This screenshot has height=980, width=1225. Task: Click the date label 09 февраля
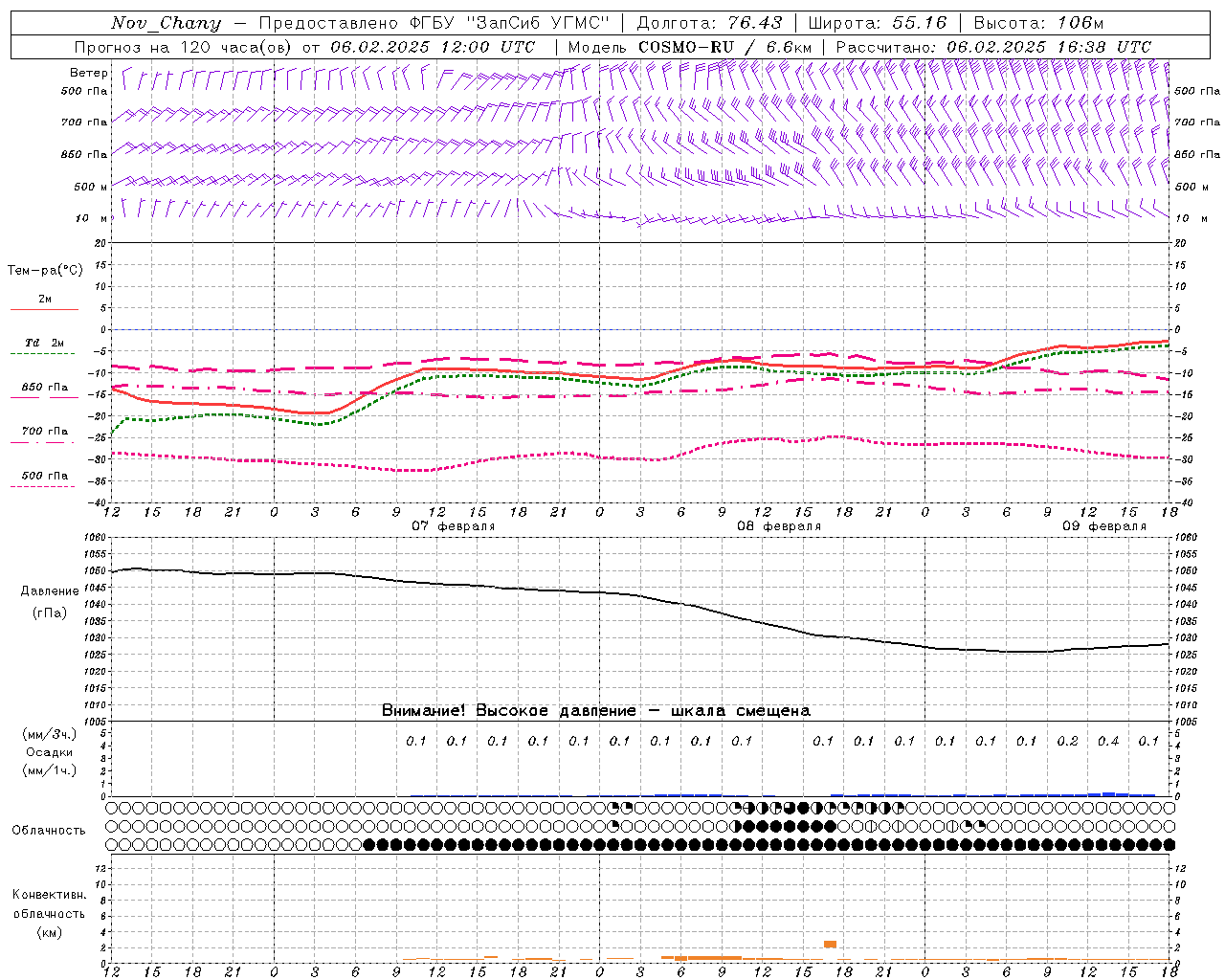coord(1104,526)
